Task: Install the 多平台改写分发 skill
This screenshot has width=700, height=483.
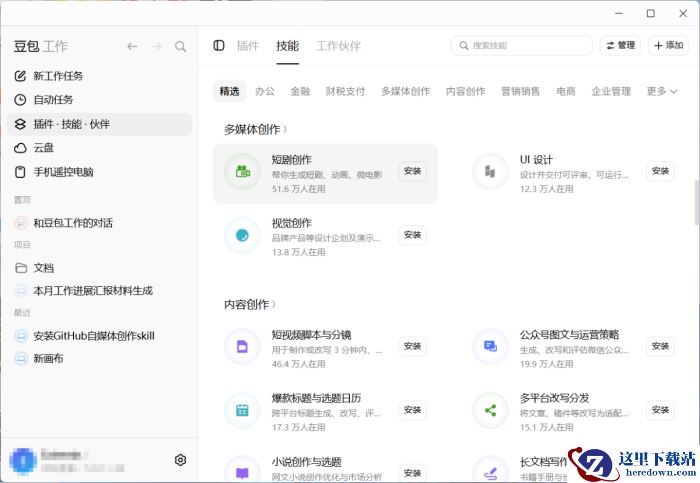Action: [x=660, y=410]
